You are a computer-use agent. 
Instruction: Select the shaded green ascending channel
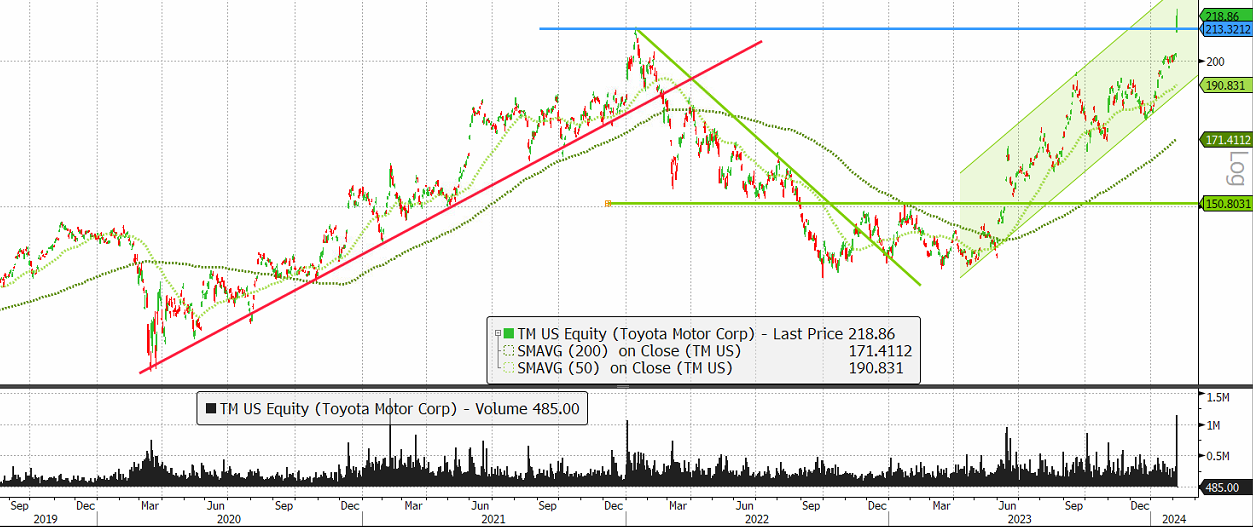(1079, 140)
